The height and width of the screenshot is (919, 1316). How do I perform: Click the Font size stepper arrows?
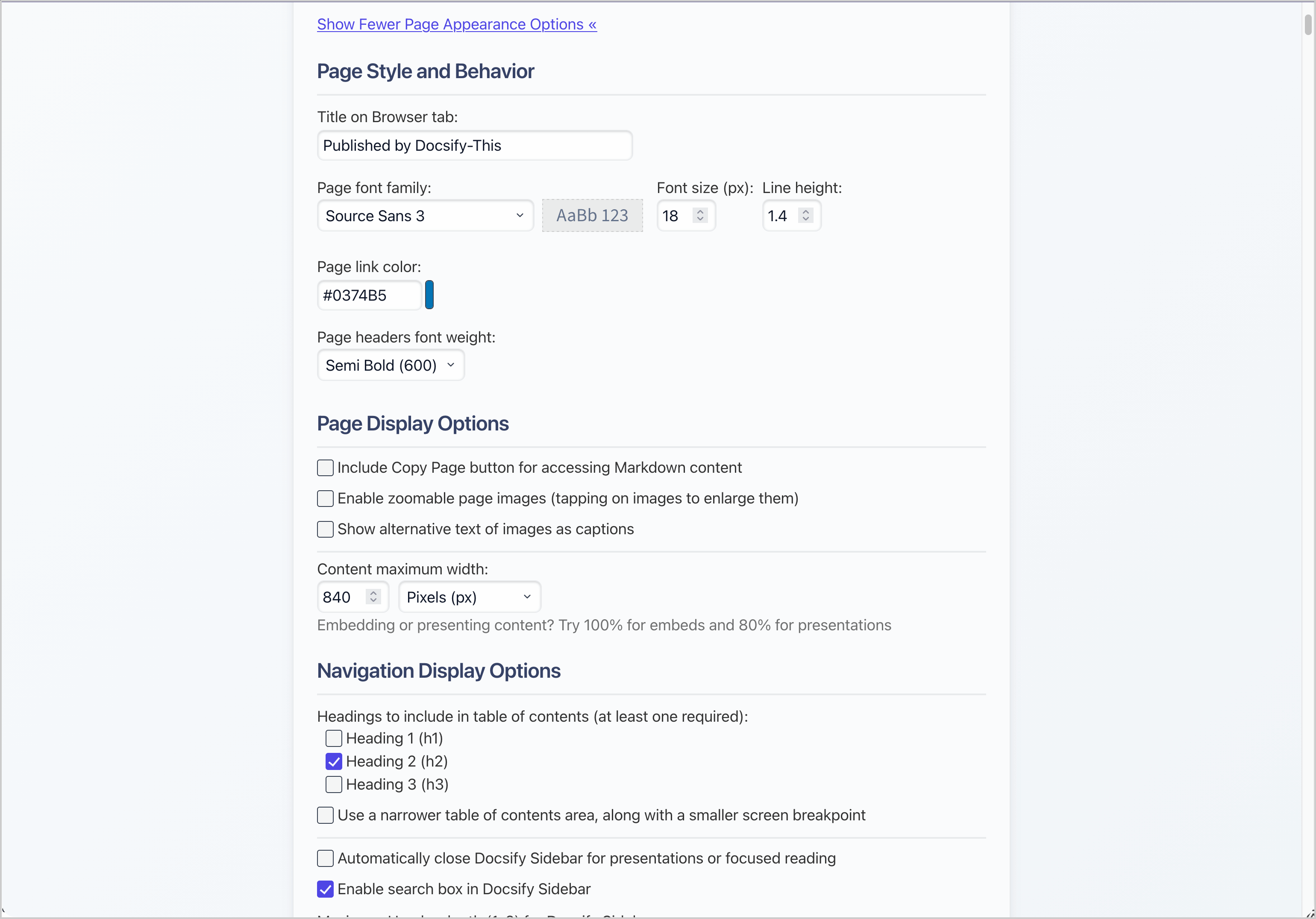coord(700,215)
